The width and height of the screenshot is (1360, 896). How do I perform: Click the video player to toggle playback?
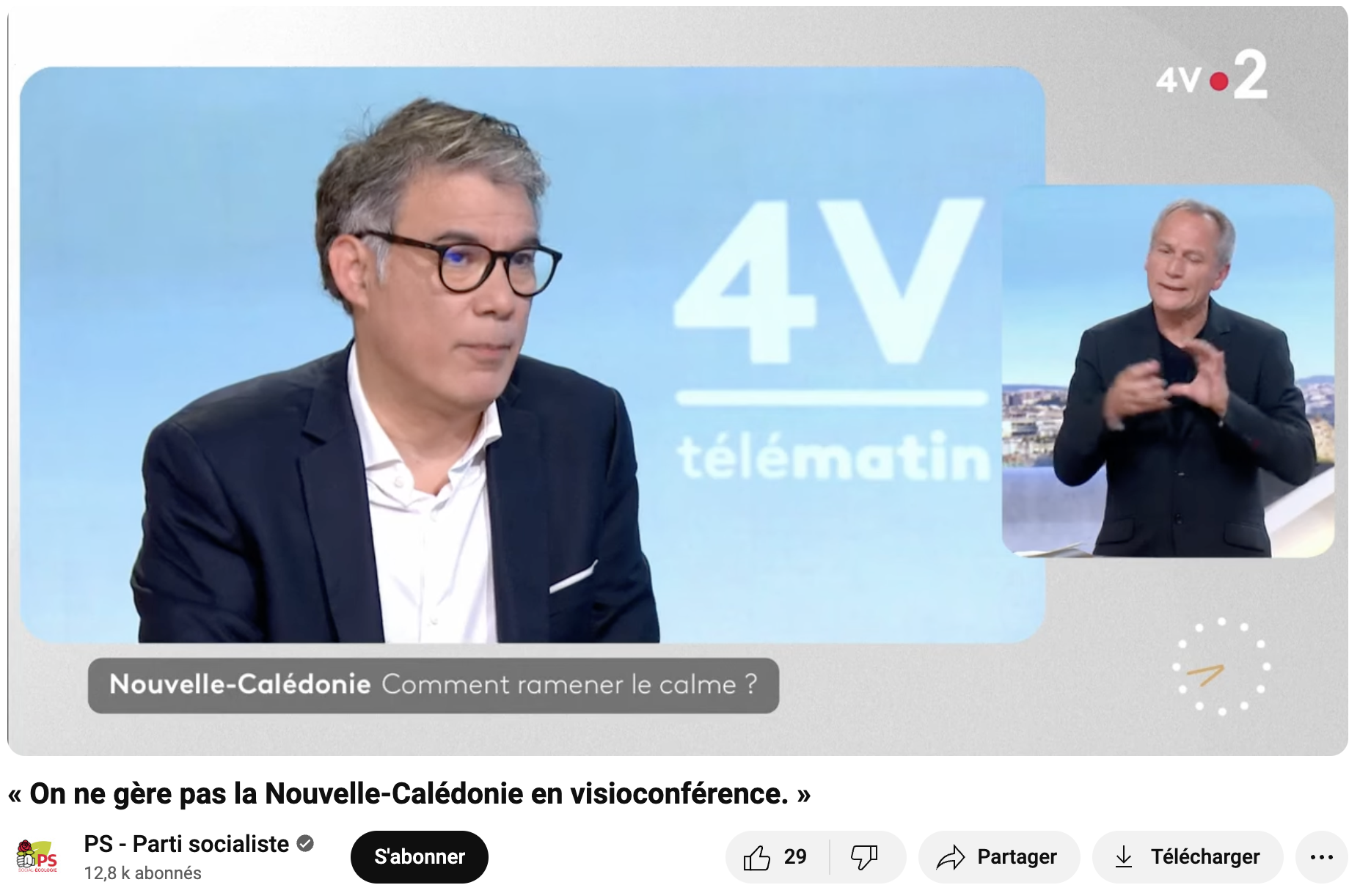pos(678,381)
